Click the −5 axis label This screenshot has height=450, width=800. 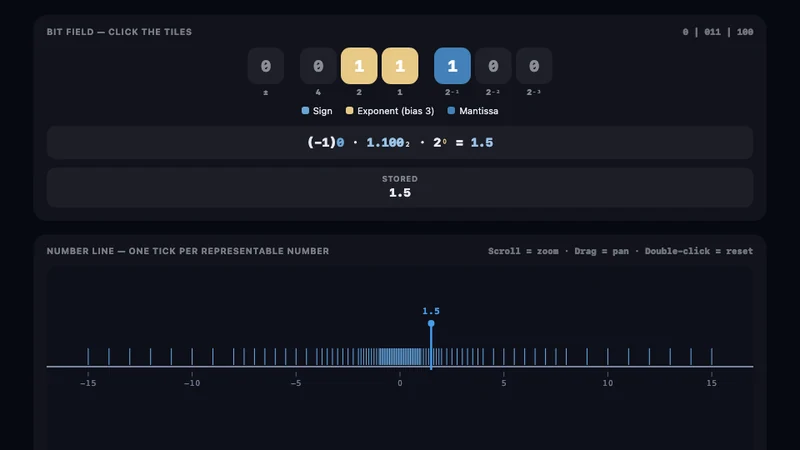296,383
